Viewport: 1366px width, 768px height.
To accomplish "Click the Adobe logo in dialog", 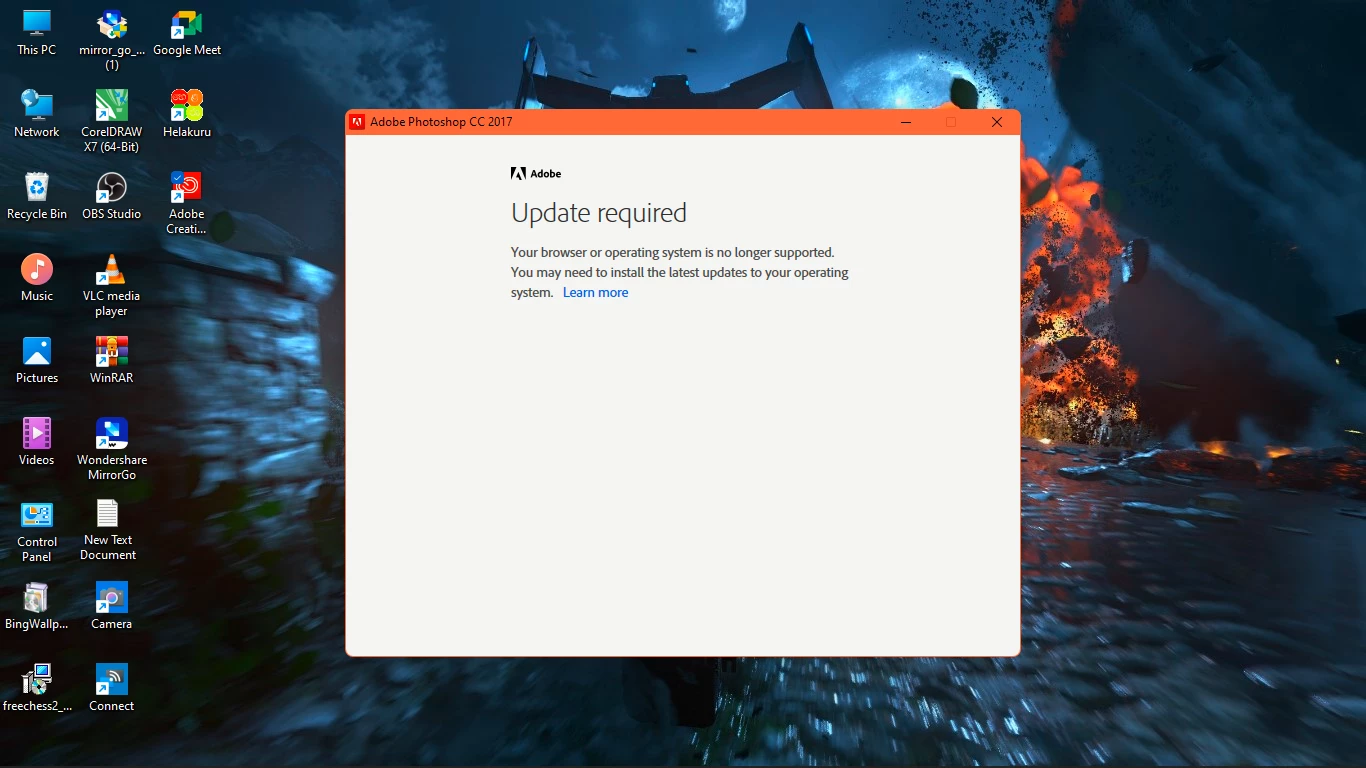I will (536, 173).
